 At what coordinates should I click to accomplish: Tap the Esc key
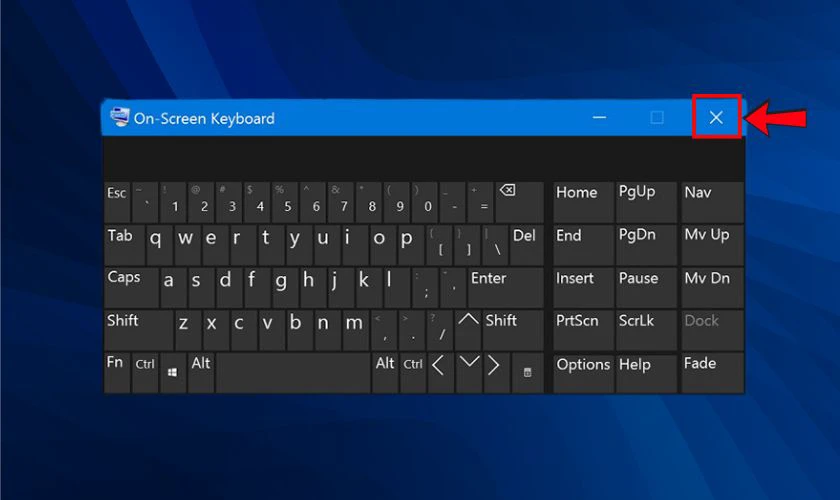(x=117, y=202)
